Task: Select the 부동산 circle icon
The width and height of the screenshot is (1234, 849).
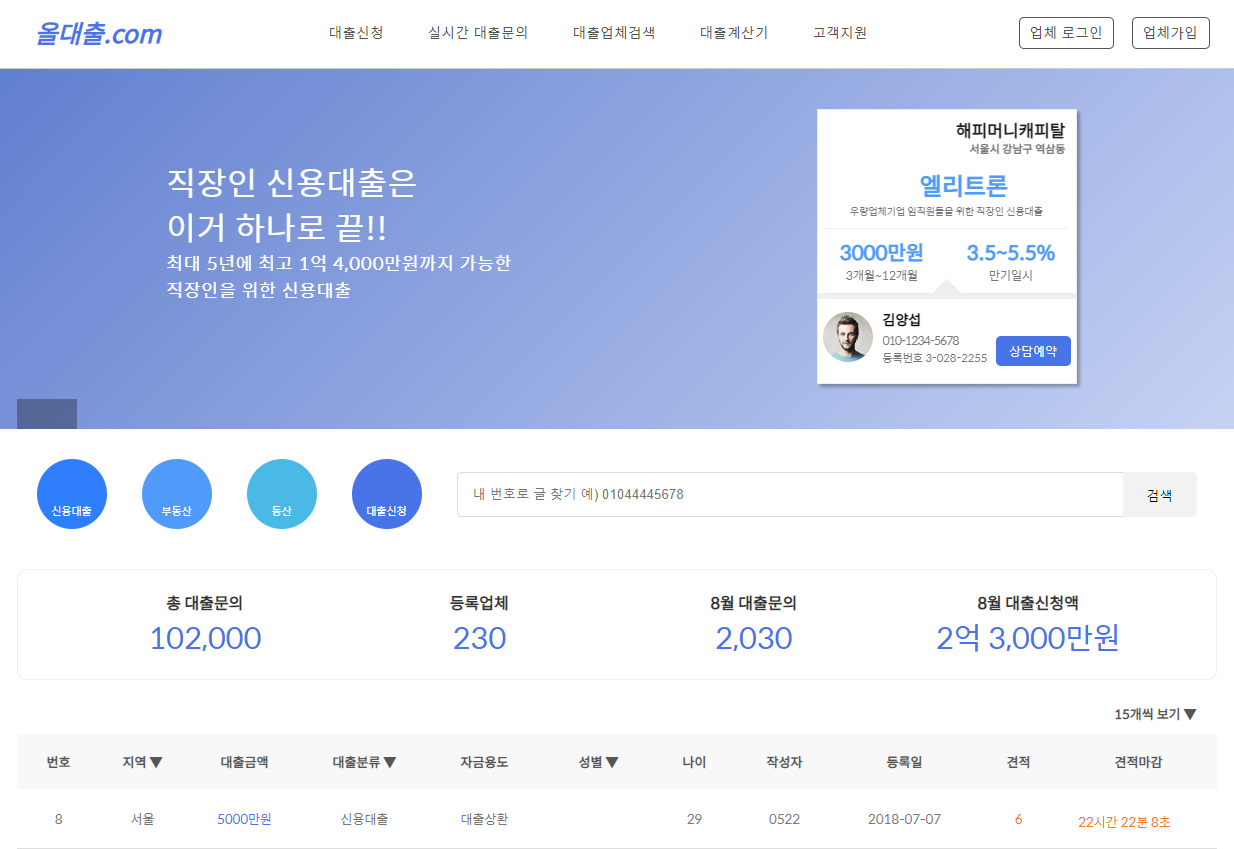Action: point(176,493)
